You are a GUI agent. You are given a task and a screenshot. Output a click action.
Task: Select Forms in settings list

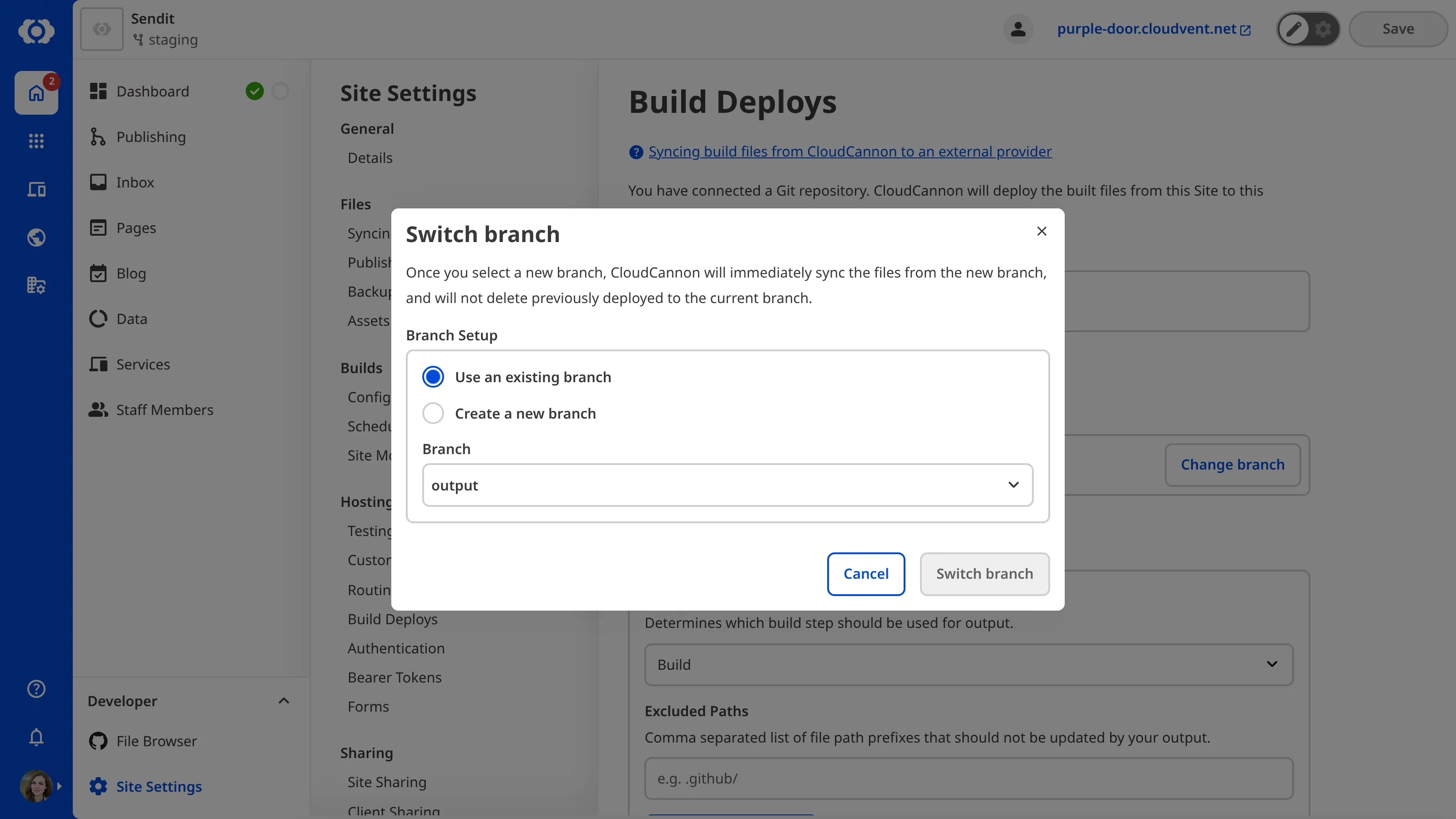368,707
